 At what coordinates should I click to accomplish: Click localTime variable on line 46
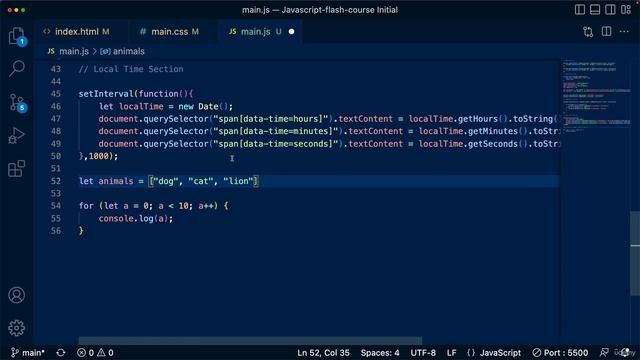141,107
